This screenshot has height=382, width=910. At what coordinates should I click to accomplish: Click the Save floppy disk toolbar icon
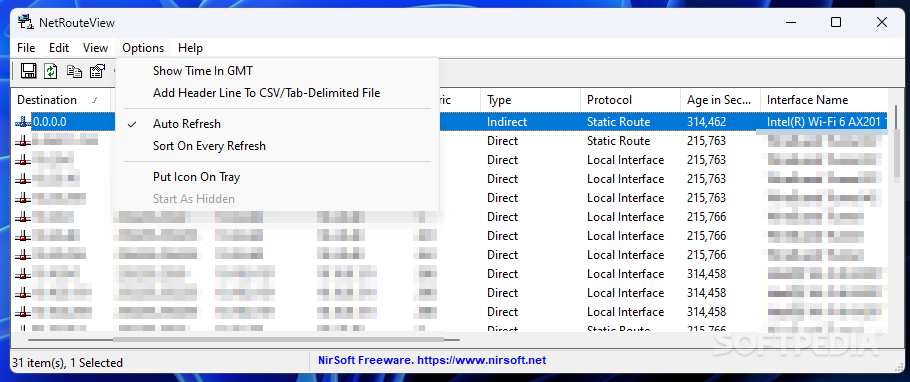point(28,71)
